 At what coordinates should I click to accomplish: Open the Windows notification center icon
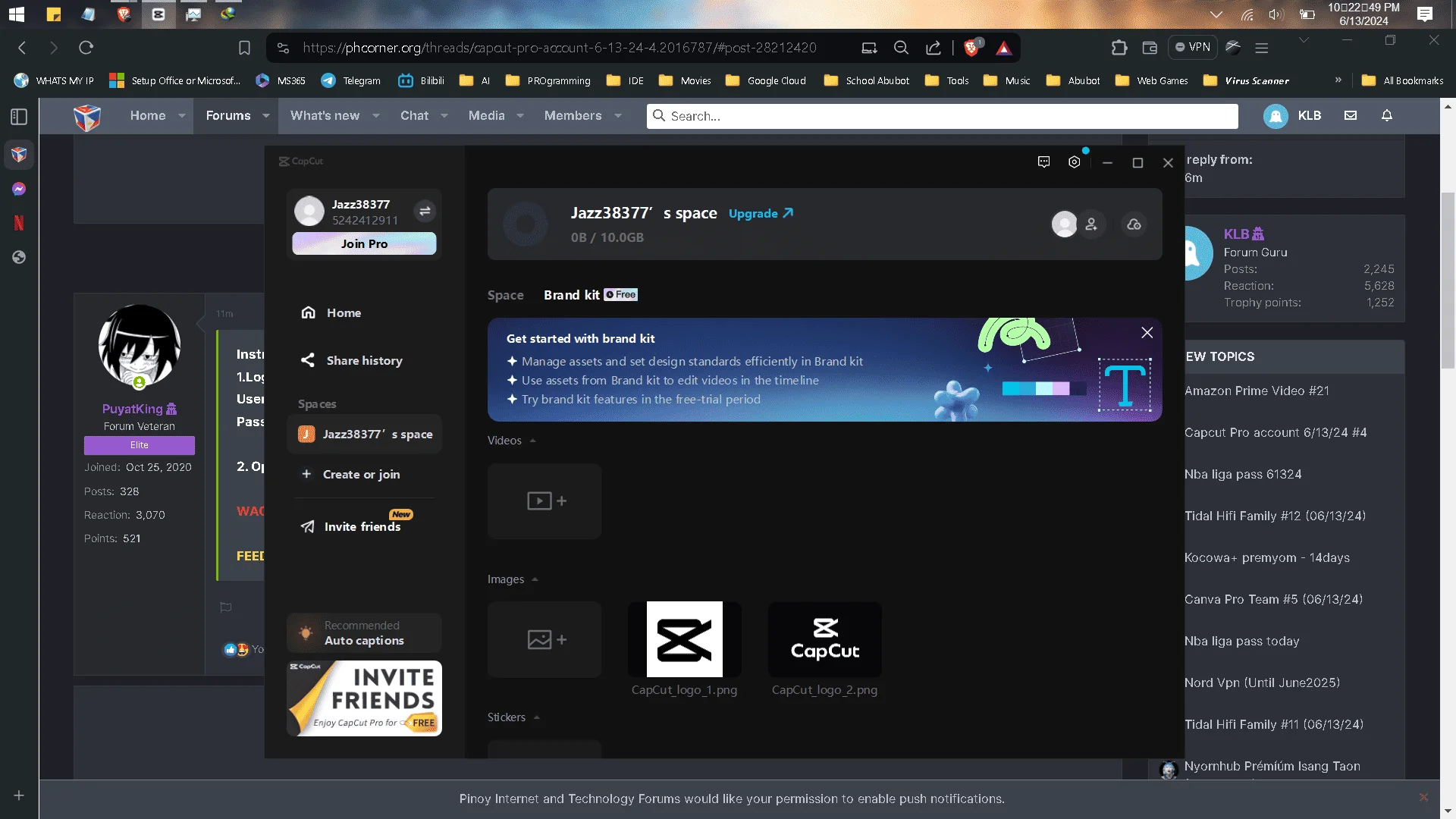pyautogui.click(x=1425, y=14)
